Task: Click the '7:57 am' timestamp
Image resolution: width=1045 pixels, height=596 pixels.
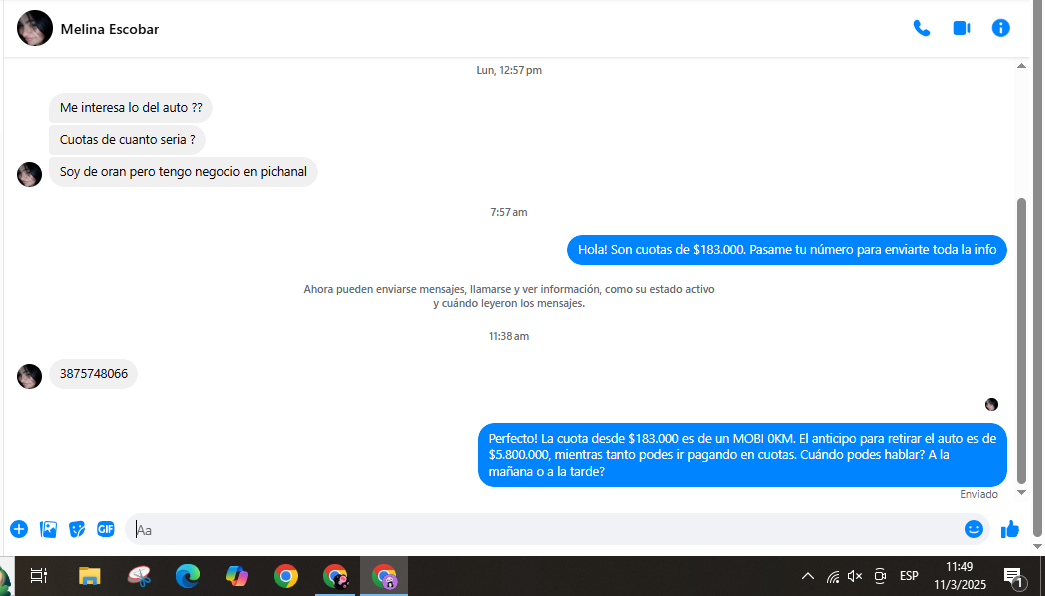Action: point(509,213)
